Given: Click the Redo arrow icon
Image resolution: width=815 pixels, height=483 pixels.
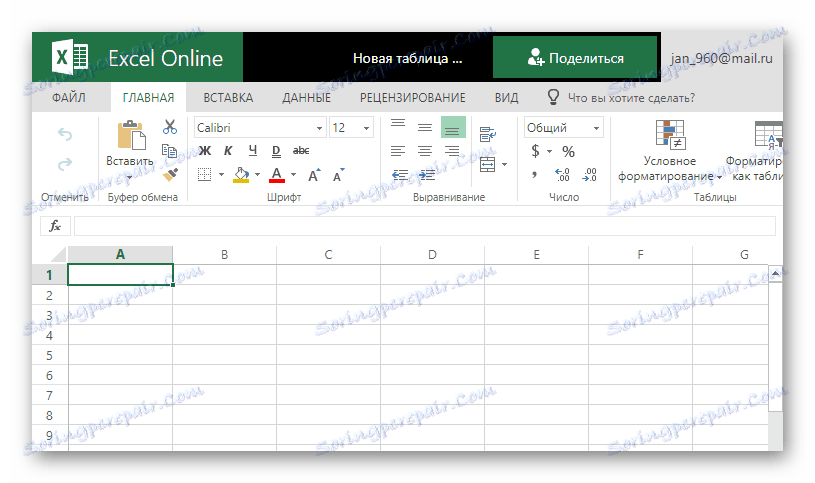Looking at the screenshot, I should click(x=65, y=164).
